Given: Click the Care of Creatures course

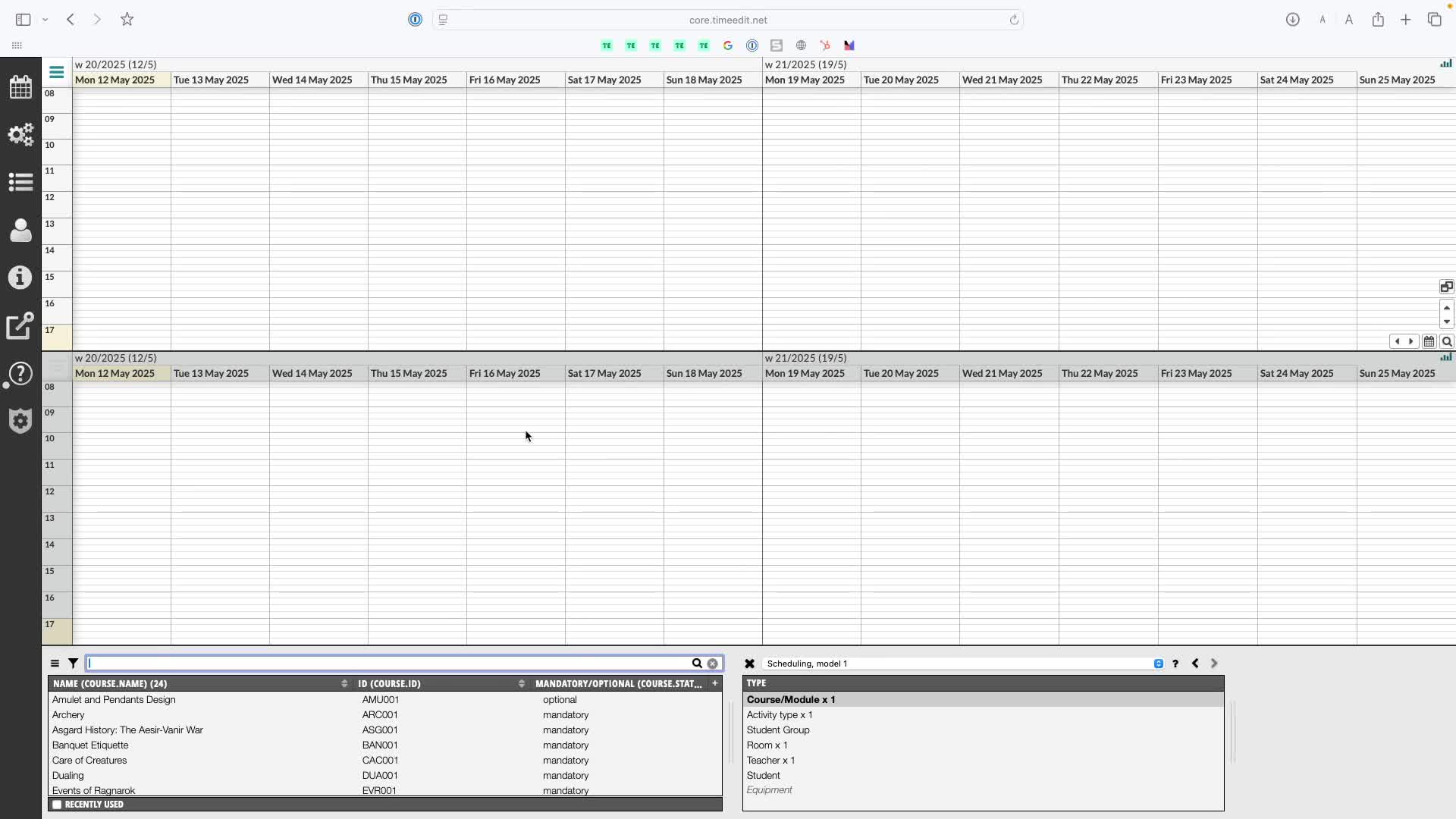Looking at the screenshot, I should click(89, 761).
